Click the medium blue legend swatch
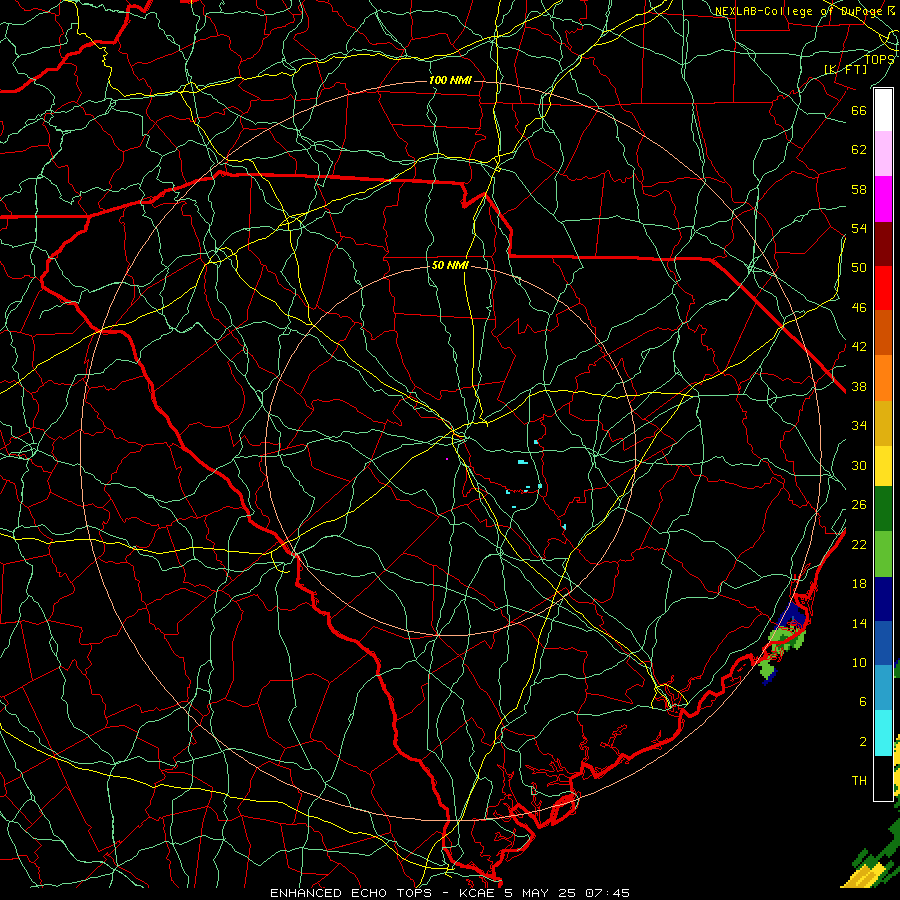Screen dimensions: 900x900 pyautogui.click(x=883, y=643)
